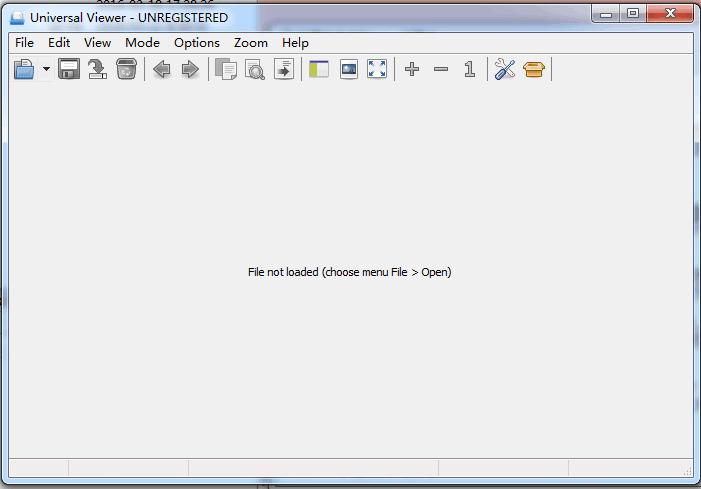Open the View menu
The image size is (701, 489).
coord(97,43)
